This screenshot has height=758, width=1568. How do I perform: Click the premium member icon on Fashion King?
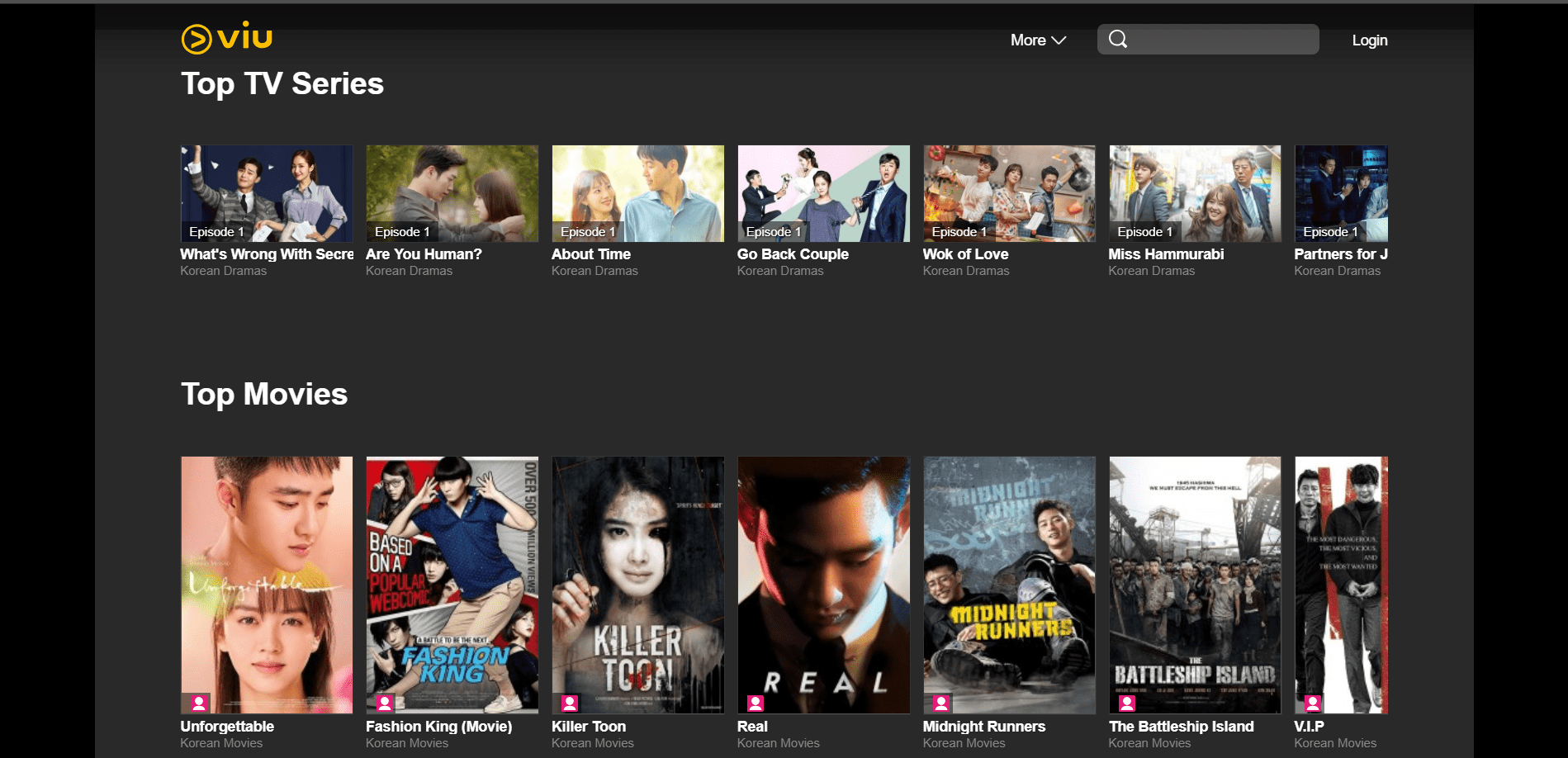point(384,703)
